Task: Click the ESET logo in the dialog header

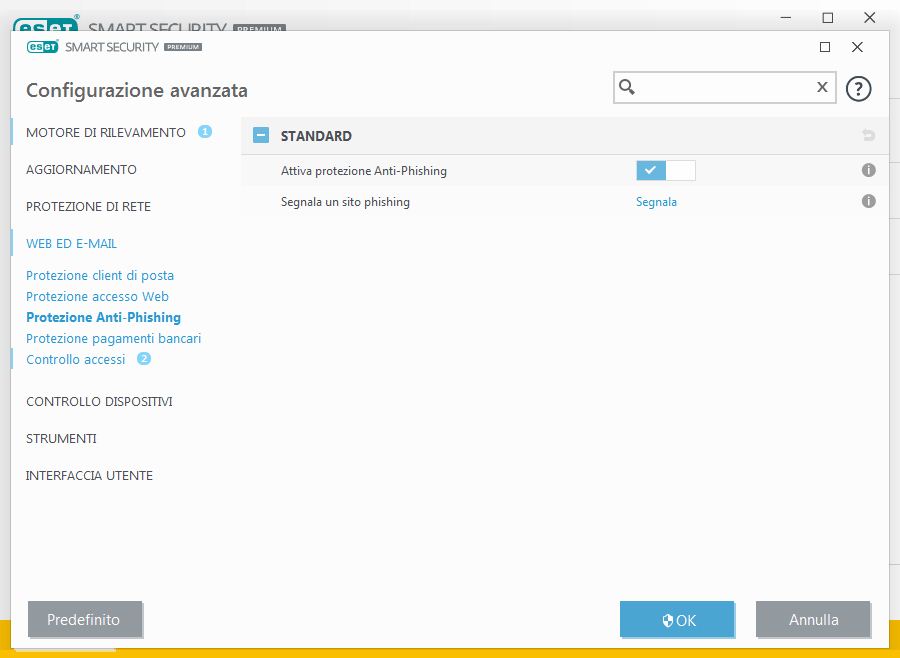Action: tap(42, 47)
